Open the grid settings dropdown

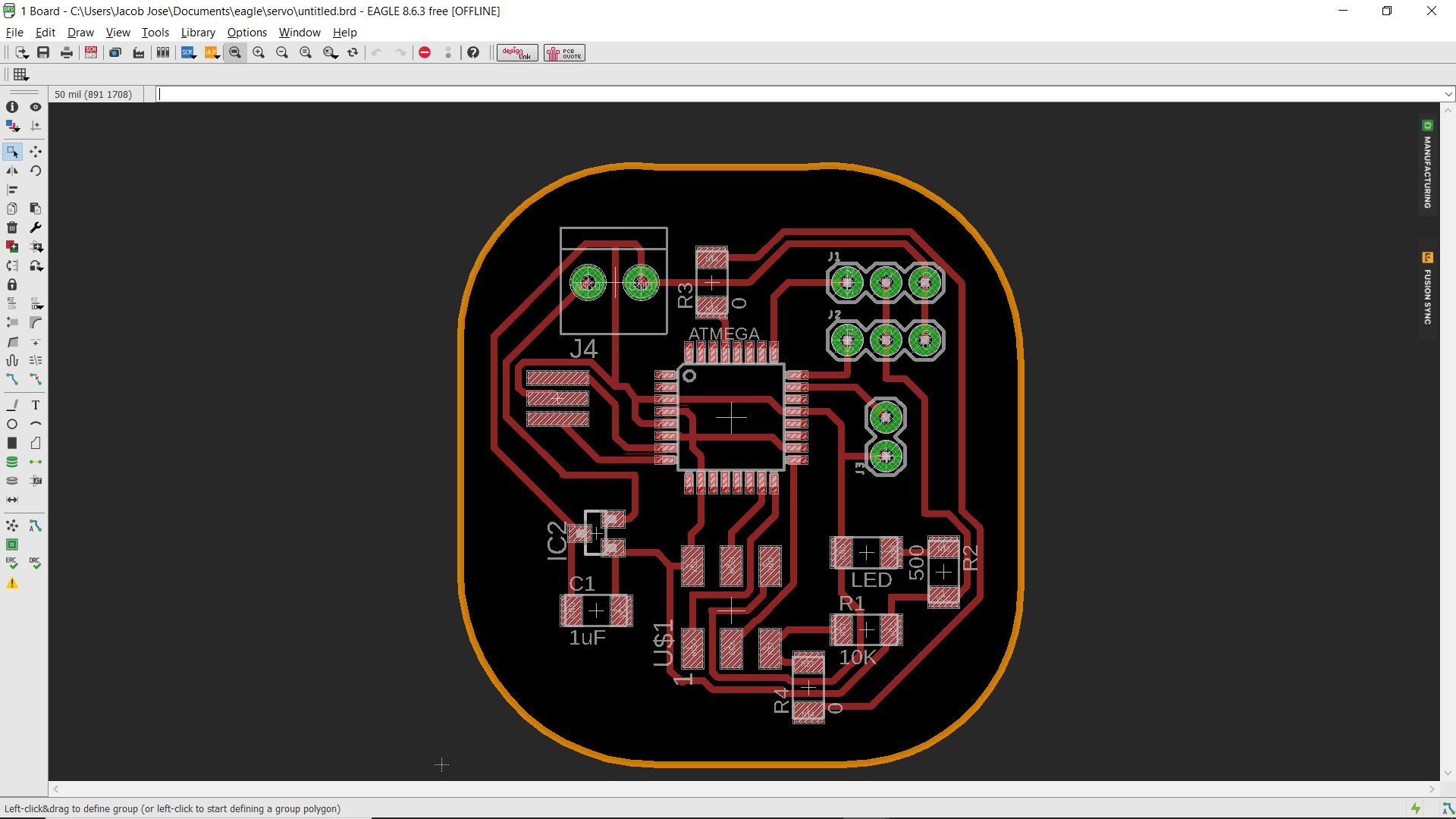click(20, 74)
